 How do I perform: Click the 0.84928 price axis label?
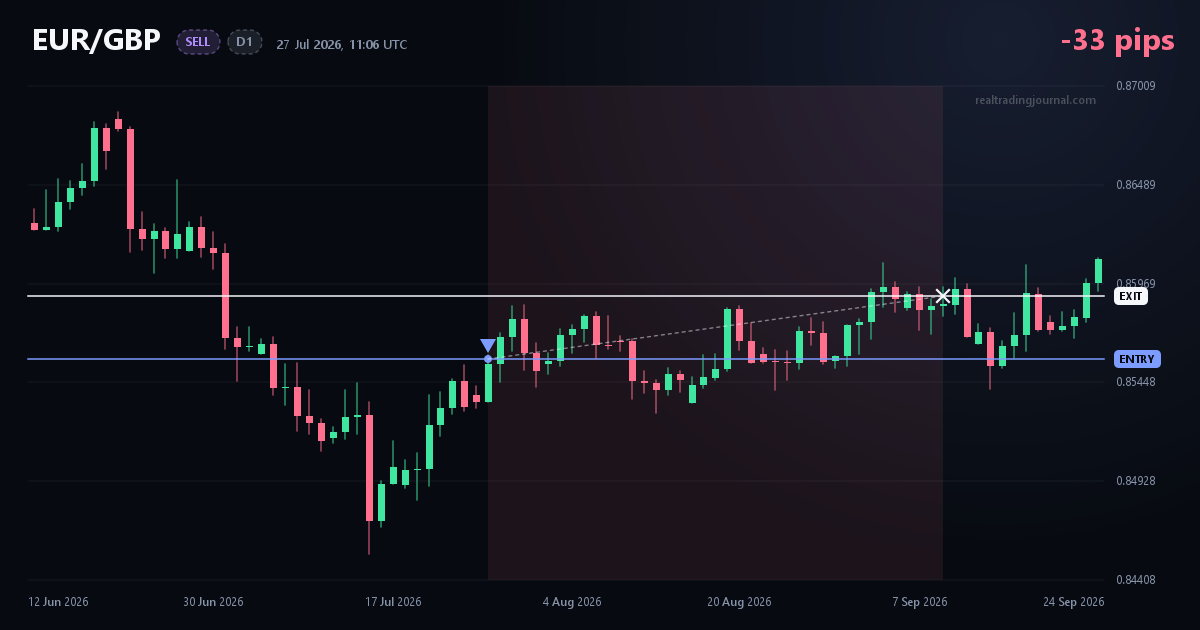1135,481
